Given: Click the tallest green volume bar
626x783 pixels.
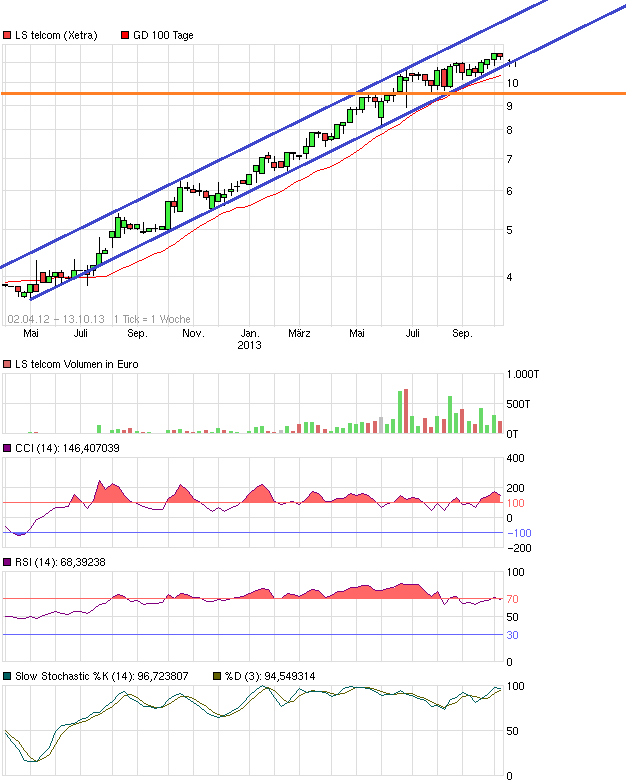Looking at the screenshot, I should pos(401,411).
